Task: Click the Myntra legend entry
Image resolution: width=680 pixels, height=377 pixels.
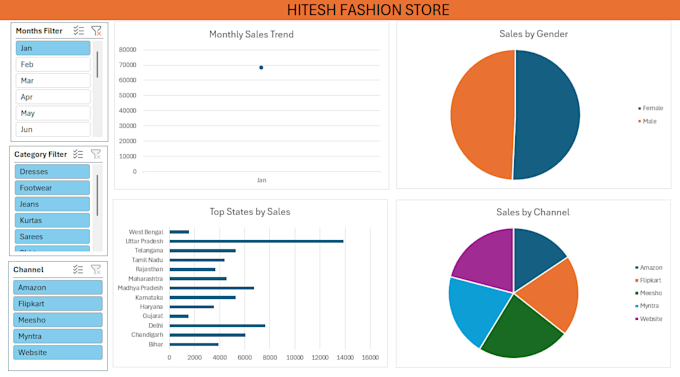Action: [647, 306]
